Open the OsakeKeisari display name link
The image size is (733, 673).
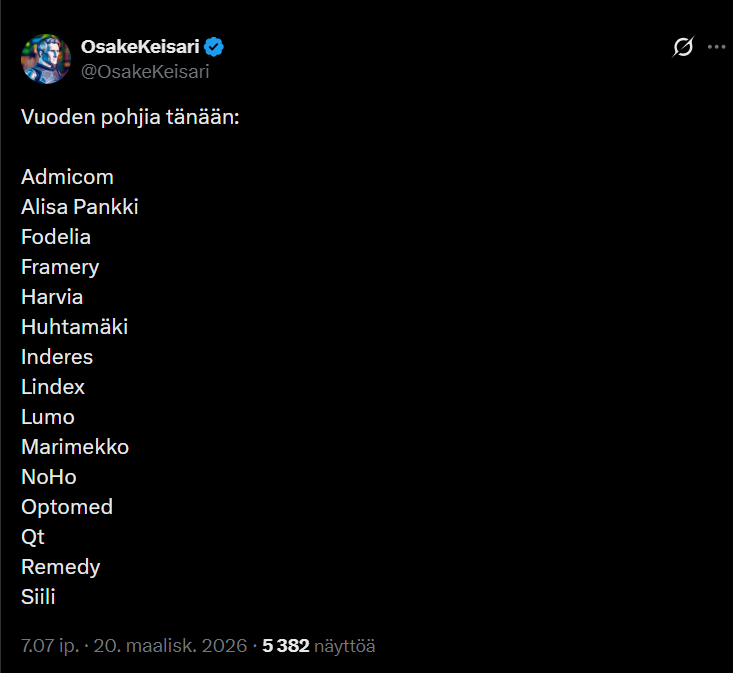pos(139,47)
